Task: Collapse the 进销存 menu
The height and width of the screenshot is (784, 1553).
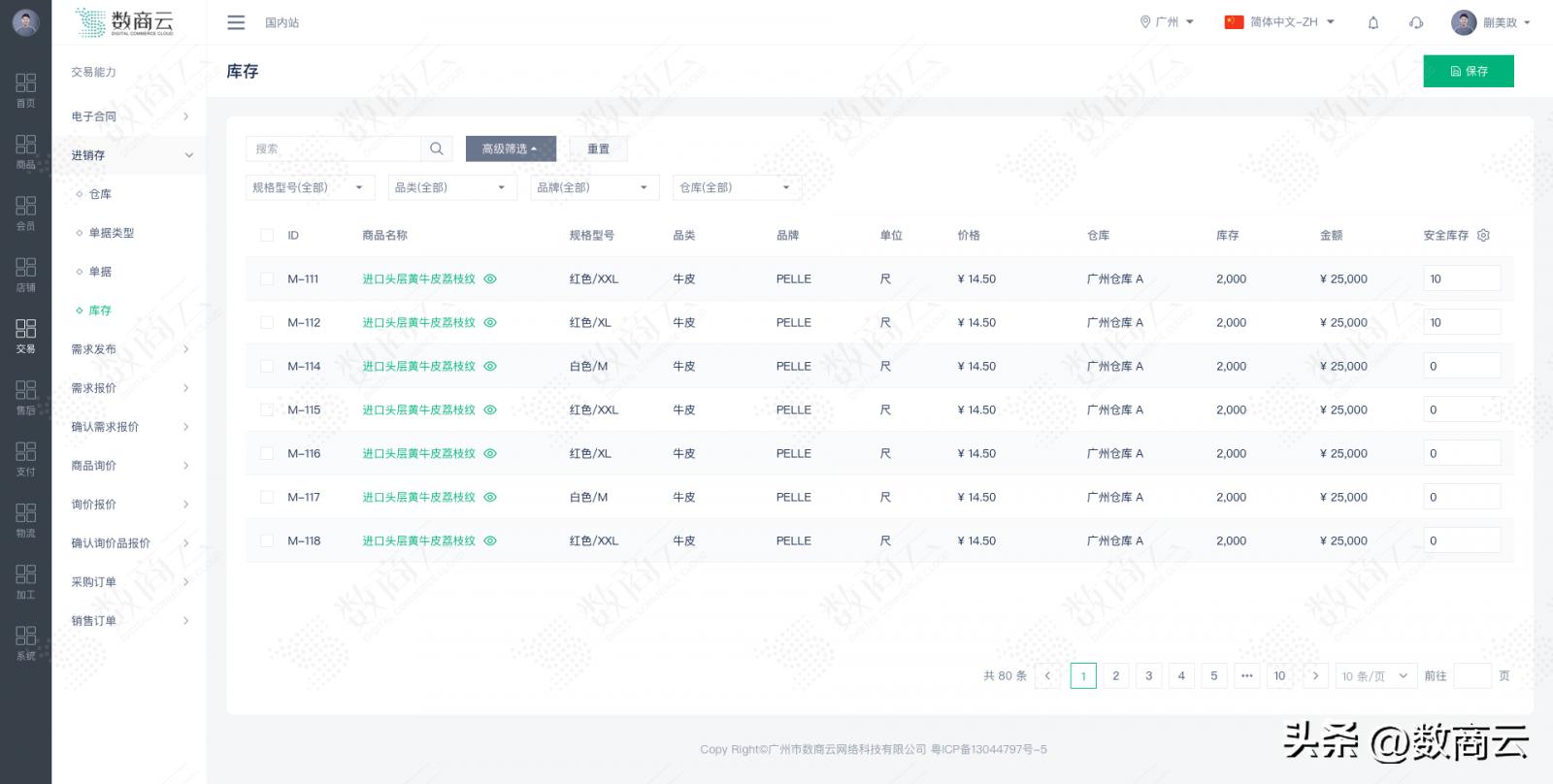Action: pos(129,155)
